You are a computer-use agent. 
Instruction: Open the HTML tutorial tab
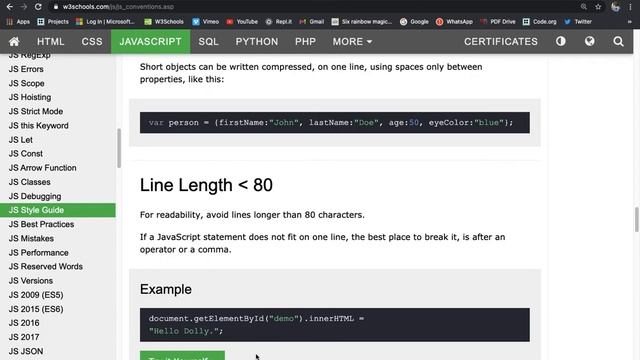click(x=51, y=41)
